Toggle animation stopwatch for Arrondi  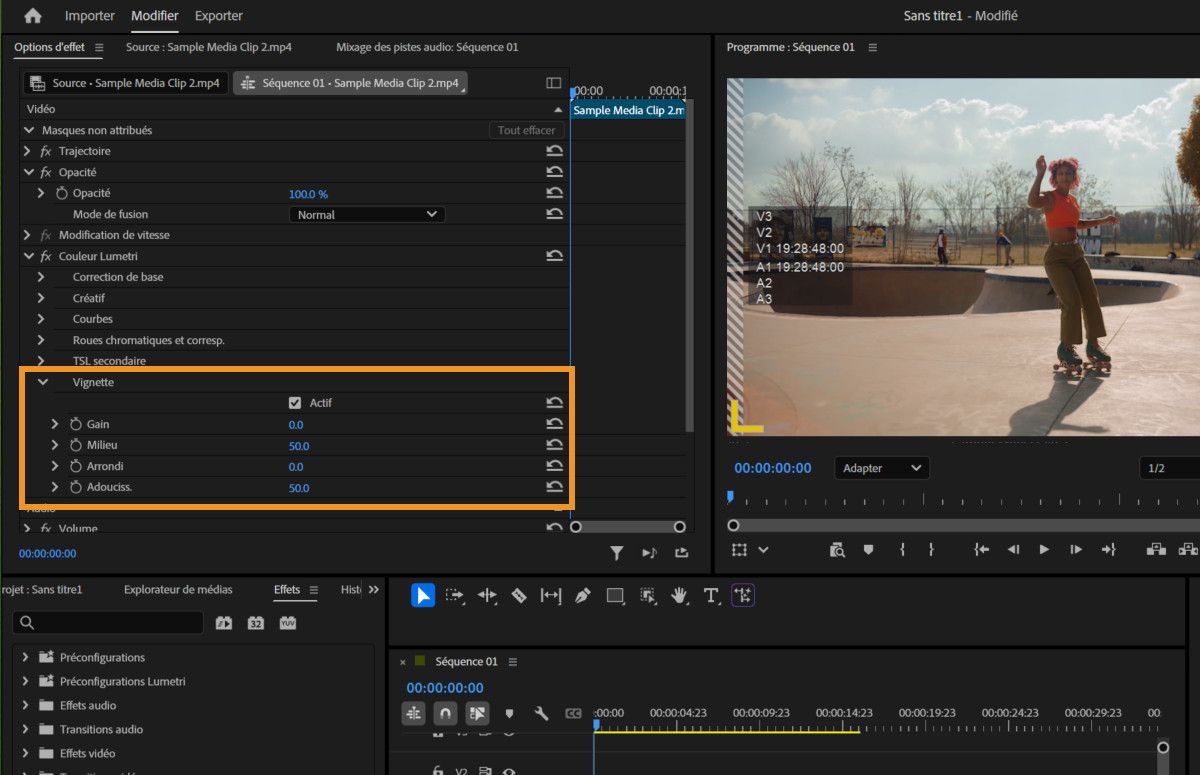pos(75,466)
